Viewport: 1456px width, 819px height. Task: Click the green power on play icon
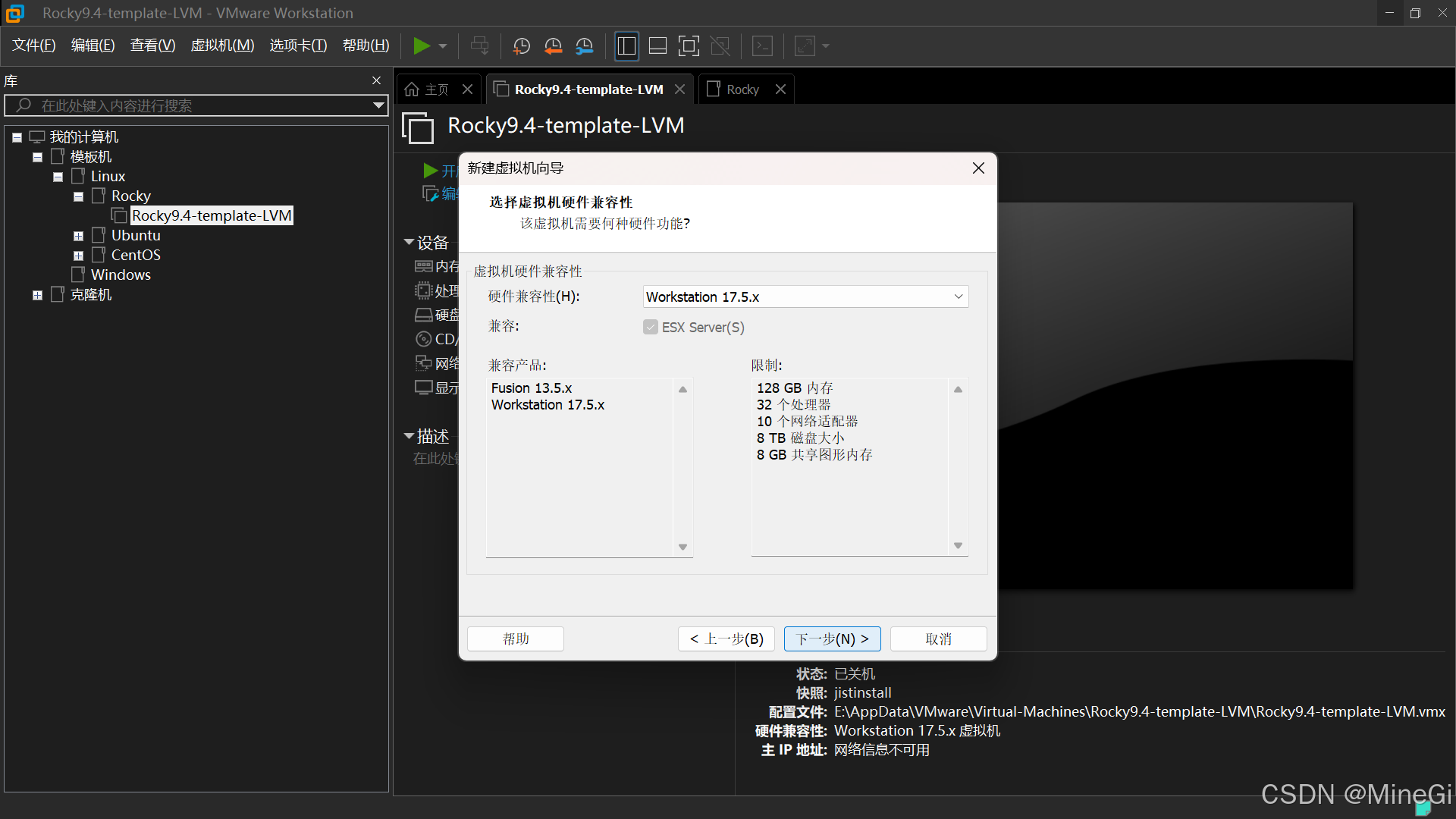click(421, 46)
